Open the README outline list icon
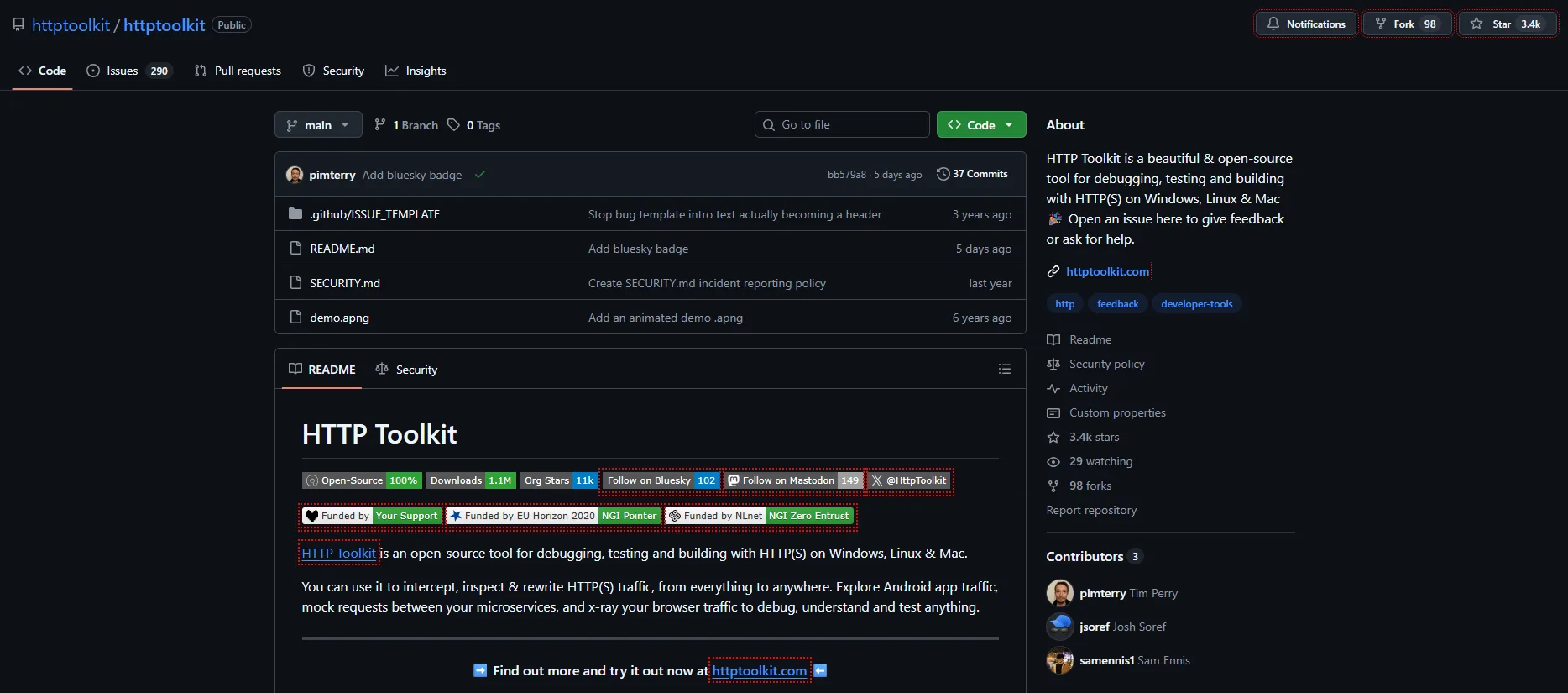 point(1004,370)
